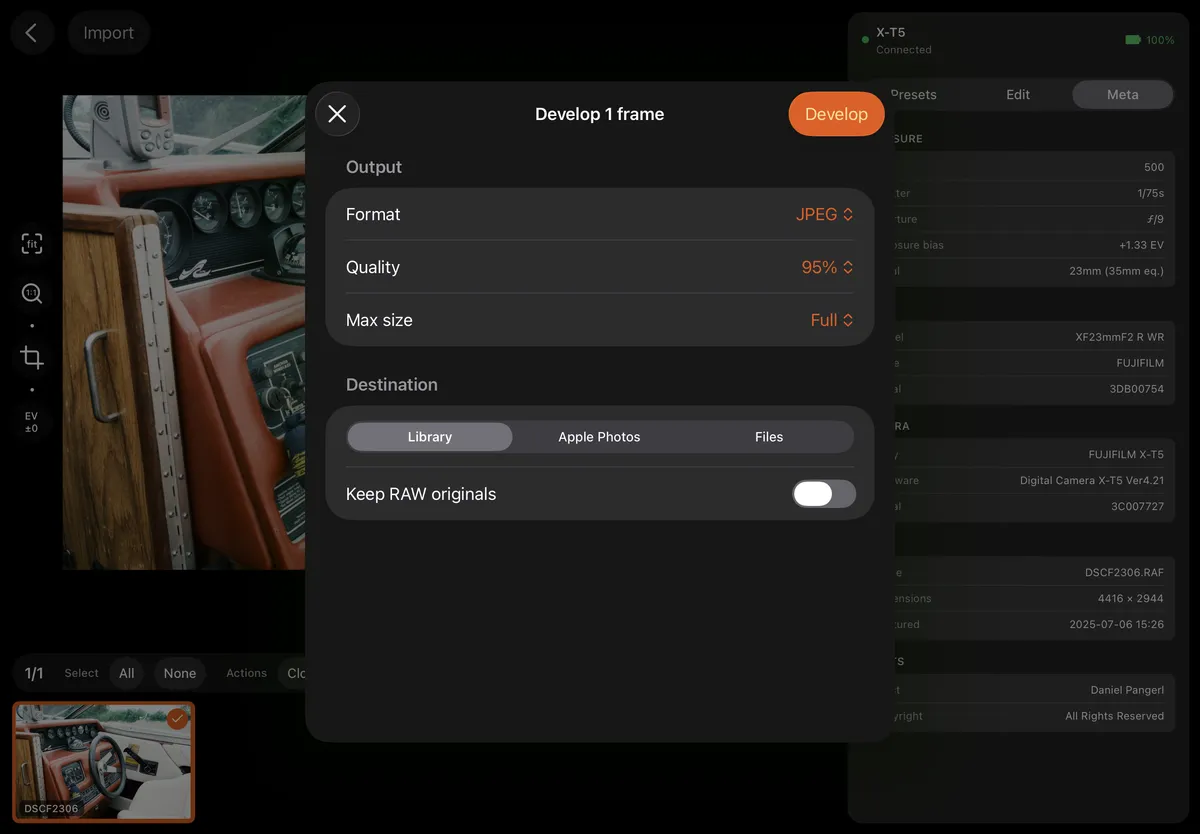The image size is (1200, 834).
Task: Click aperture value f/9
Action: coord(1156,219)
